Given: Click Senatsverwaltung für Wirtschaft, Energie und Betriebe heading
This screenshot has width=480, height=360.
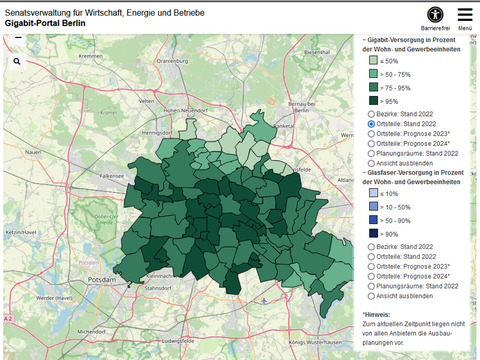Looking at the screenshot, I should point(105,13).
